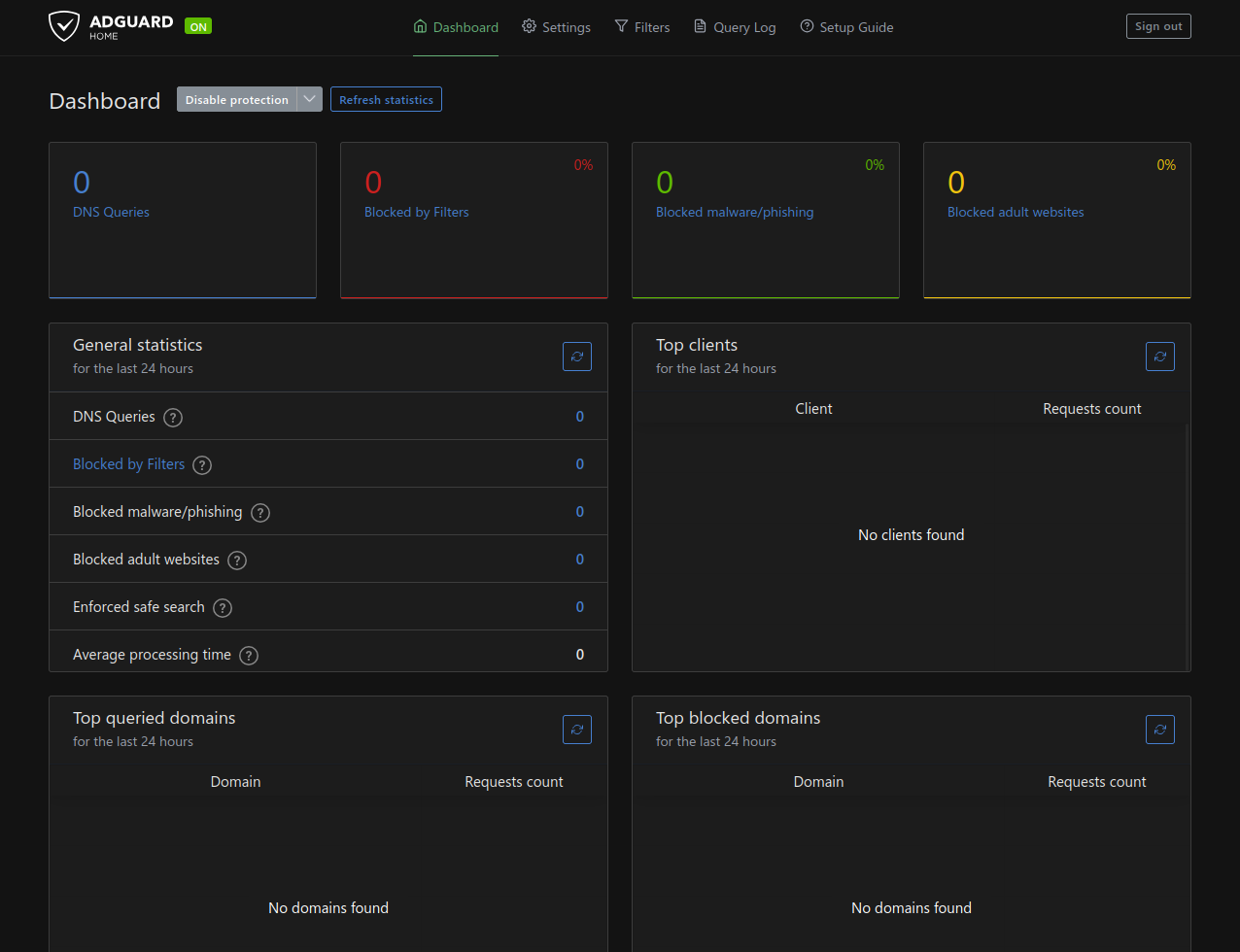Image resolution: width=1240 pixels, height=952 pixels.
Task: Refresh the Top clients panel icon
Action: [1160, 357]
